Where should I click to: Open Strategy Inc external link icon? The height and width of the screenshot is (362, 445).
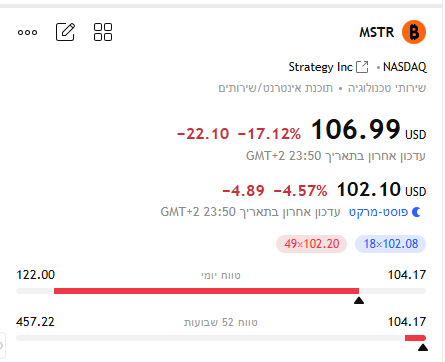(x=362, y=67)
